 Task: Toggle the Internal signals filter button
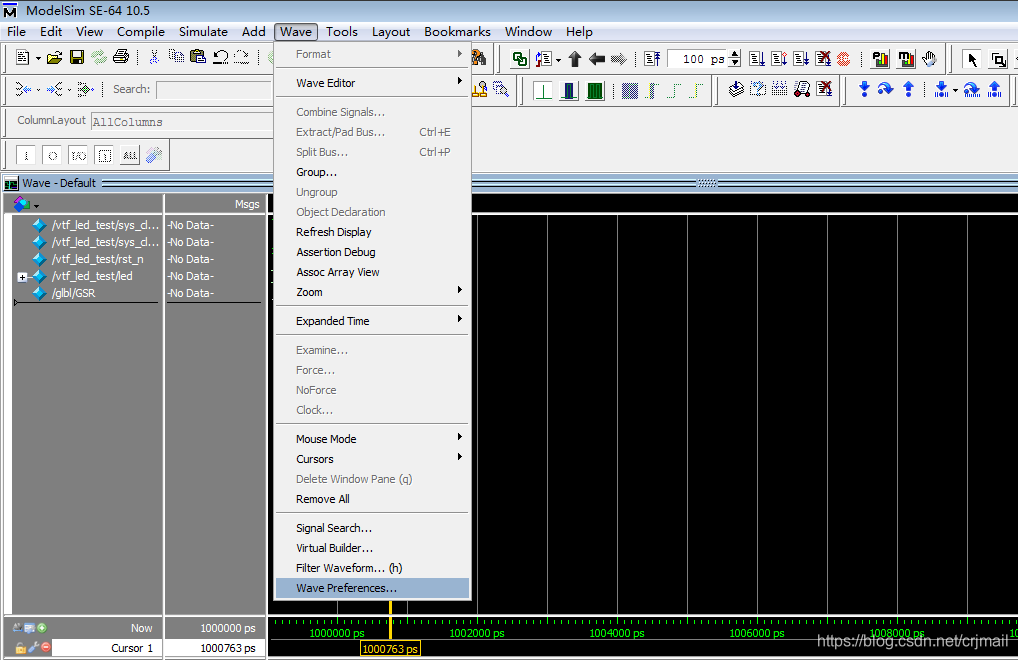[x=104, y=155]
